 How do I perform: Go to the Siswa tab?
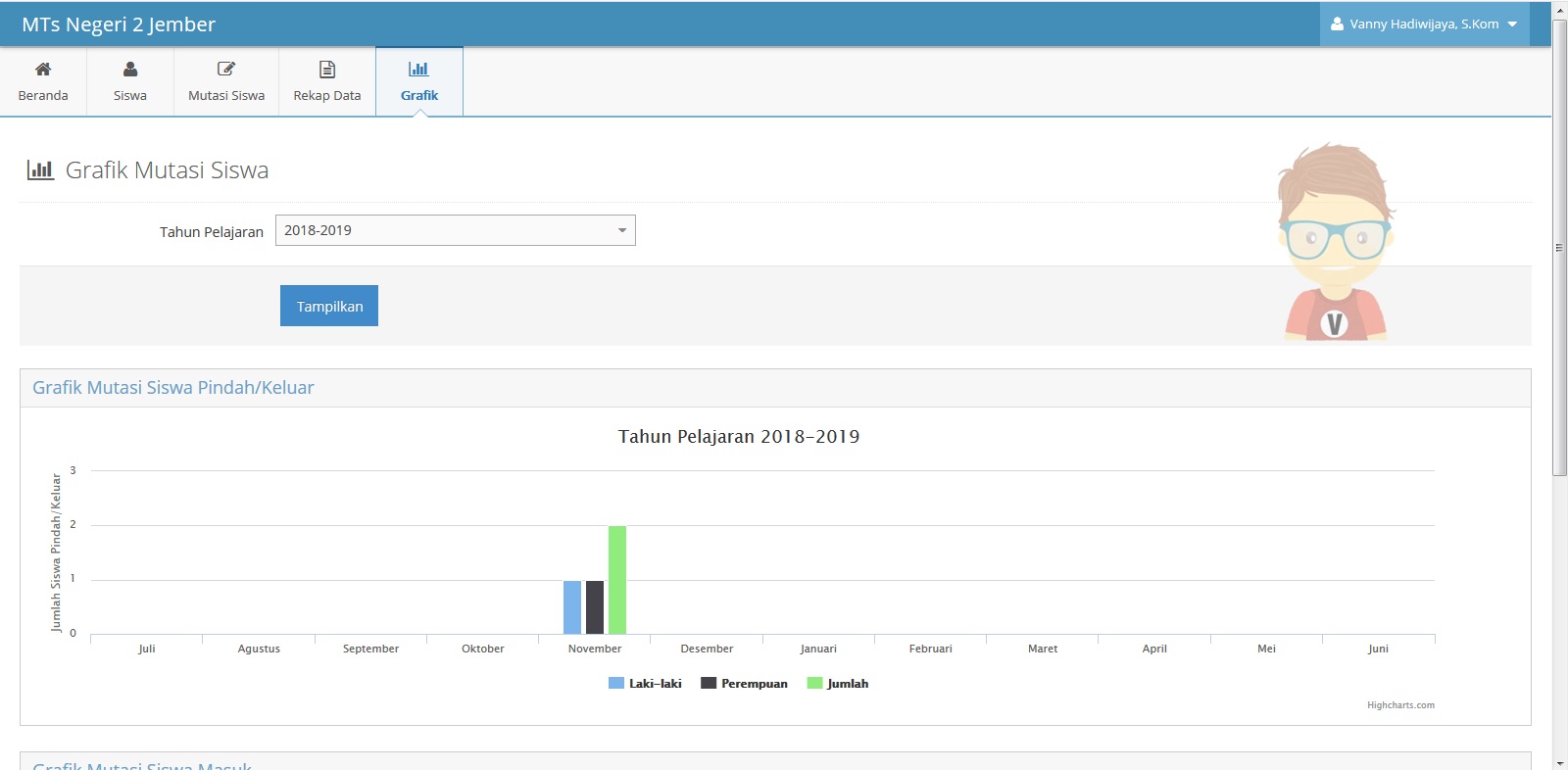pyautogui.click(x=130, y=81)
